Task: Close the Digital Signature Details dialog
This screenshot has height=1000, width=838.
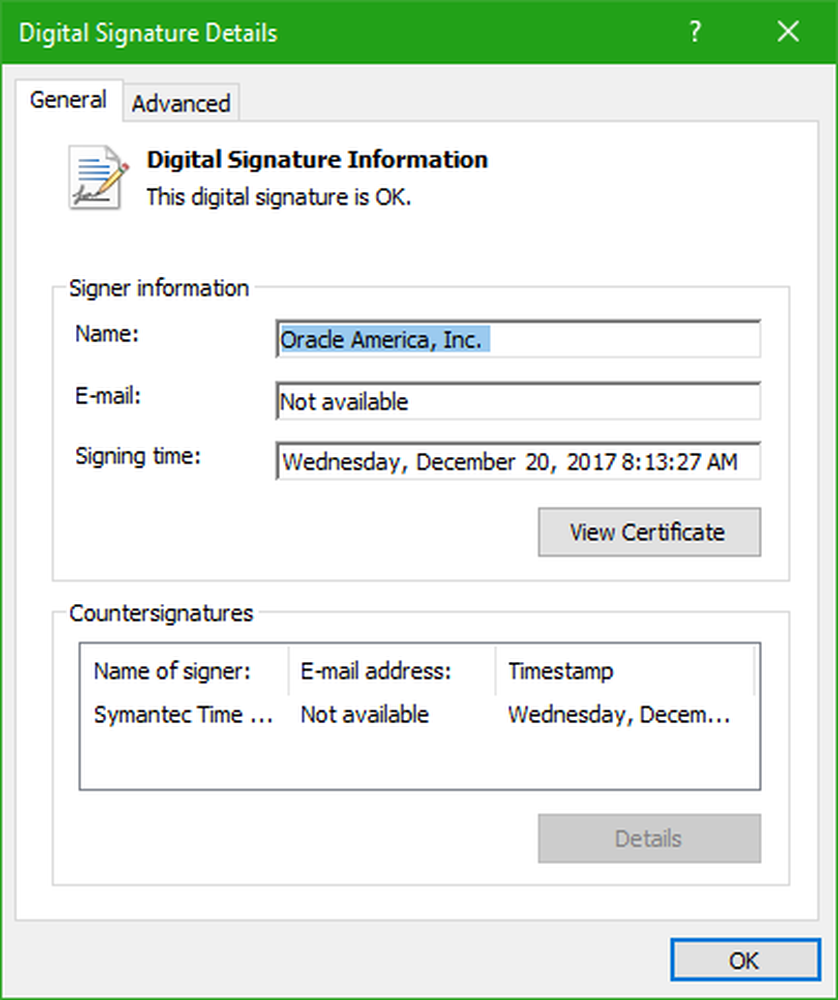Action: click(x=788, y=32)
